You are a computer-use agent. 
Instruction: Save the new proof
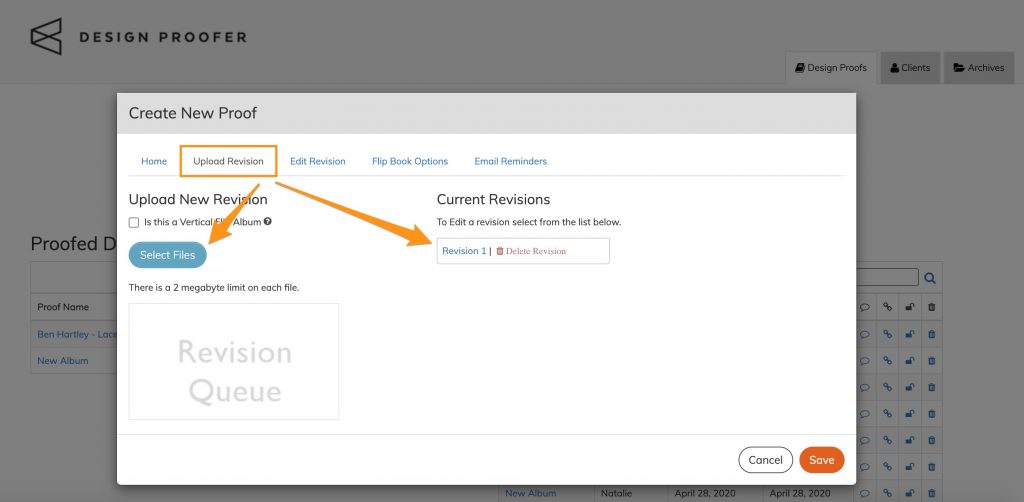[x=822, y=460]
